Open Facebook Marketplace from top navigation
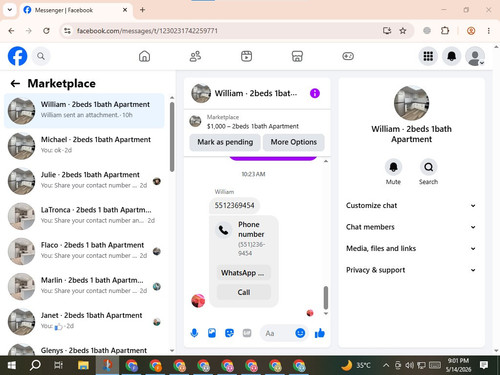This screenshot has height=375, width=500. tap(297, 56)
